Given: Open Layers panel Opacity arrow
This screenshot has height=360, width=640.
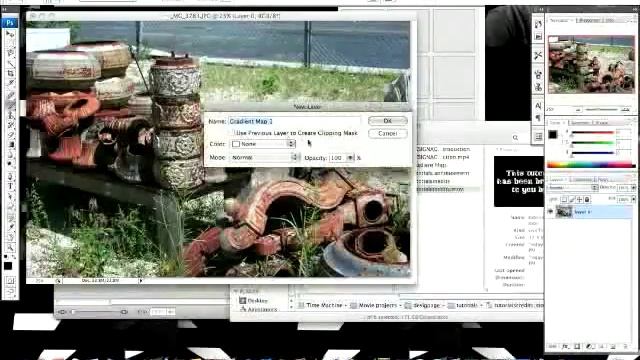Looking at the screenshot, I should click(633, 188).
